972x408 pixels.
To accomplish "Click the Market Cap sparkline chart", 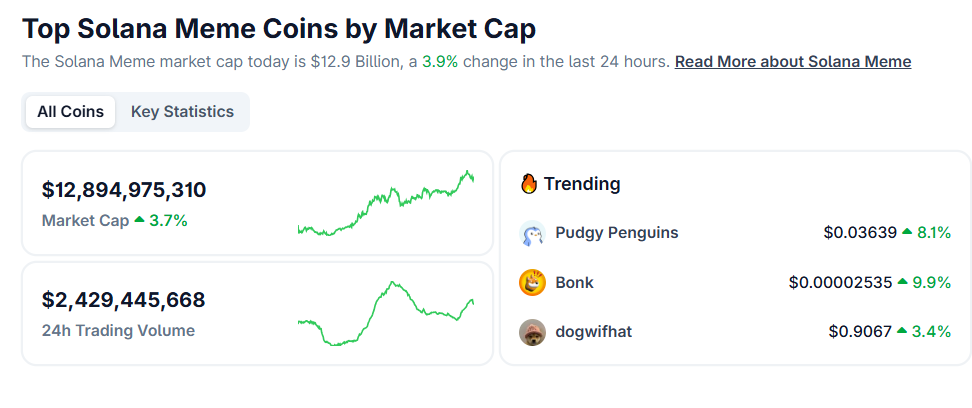I will pyautogui.click(x=386, y=204).
